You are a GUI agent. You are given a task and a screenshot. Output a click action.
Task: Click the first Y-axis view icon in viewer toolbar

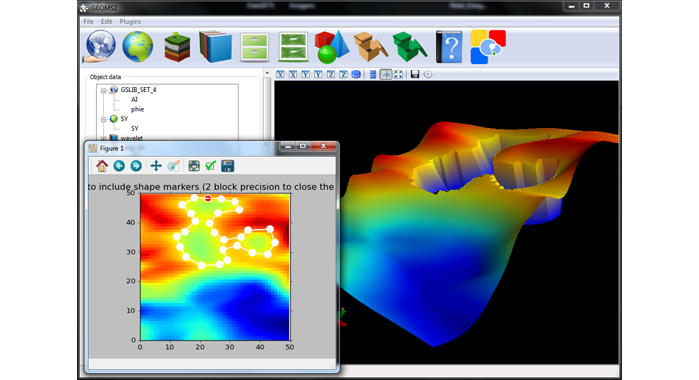click(x=305, y=74)
